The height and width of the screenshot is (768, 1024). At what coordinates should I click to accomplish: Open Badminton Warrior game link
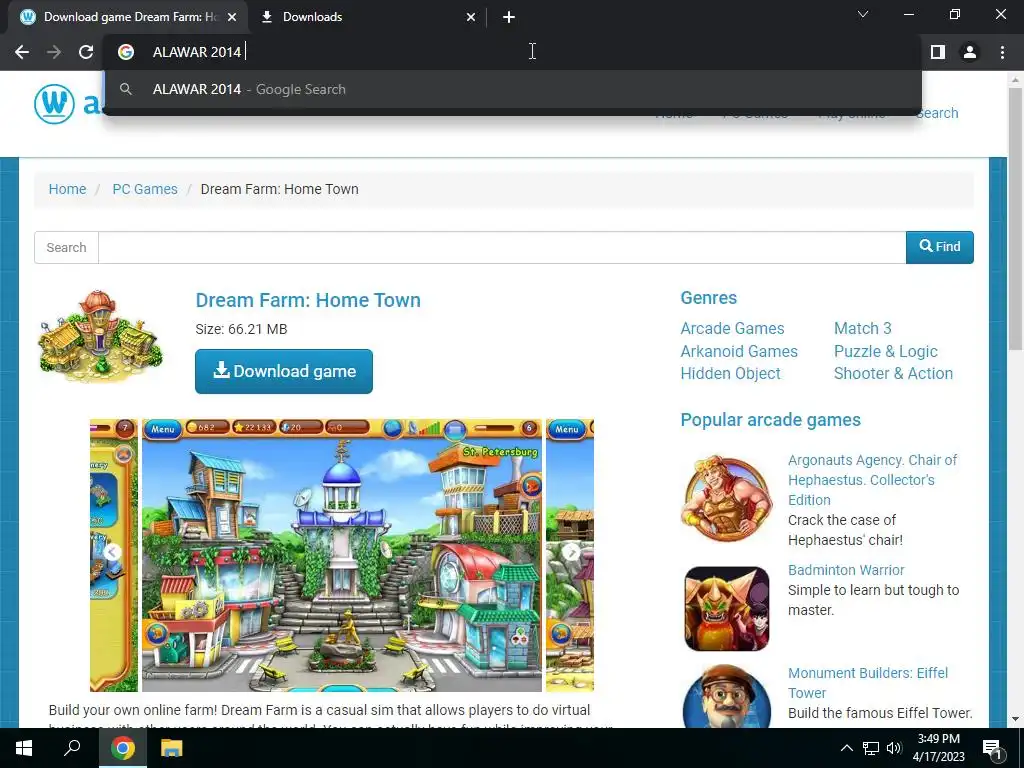pyautogui.click(x=846, y=570)
